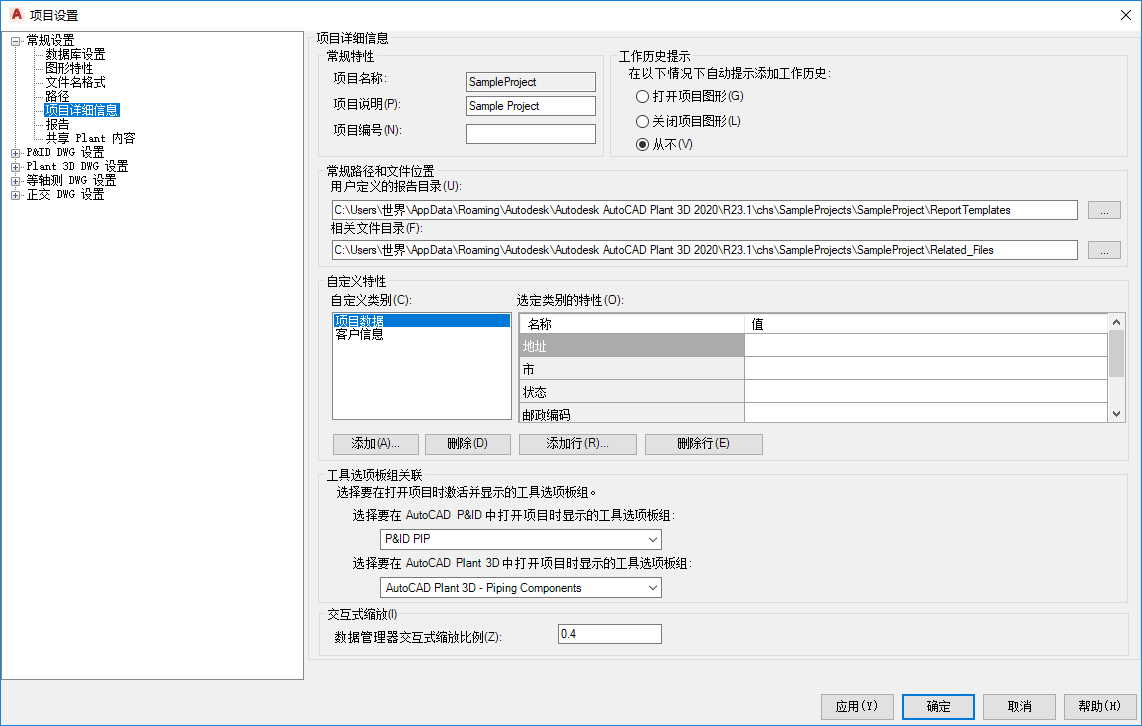Click the 应用(Y) button
Image resolution: width=1142 pixels, height=726 pixels.
(x=857, y=706)
